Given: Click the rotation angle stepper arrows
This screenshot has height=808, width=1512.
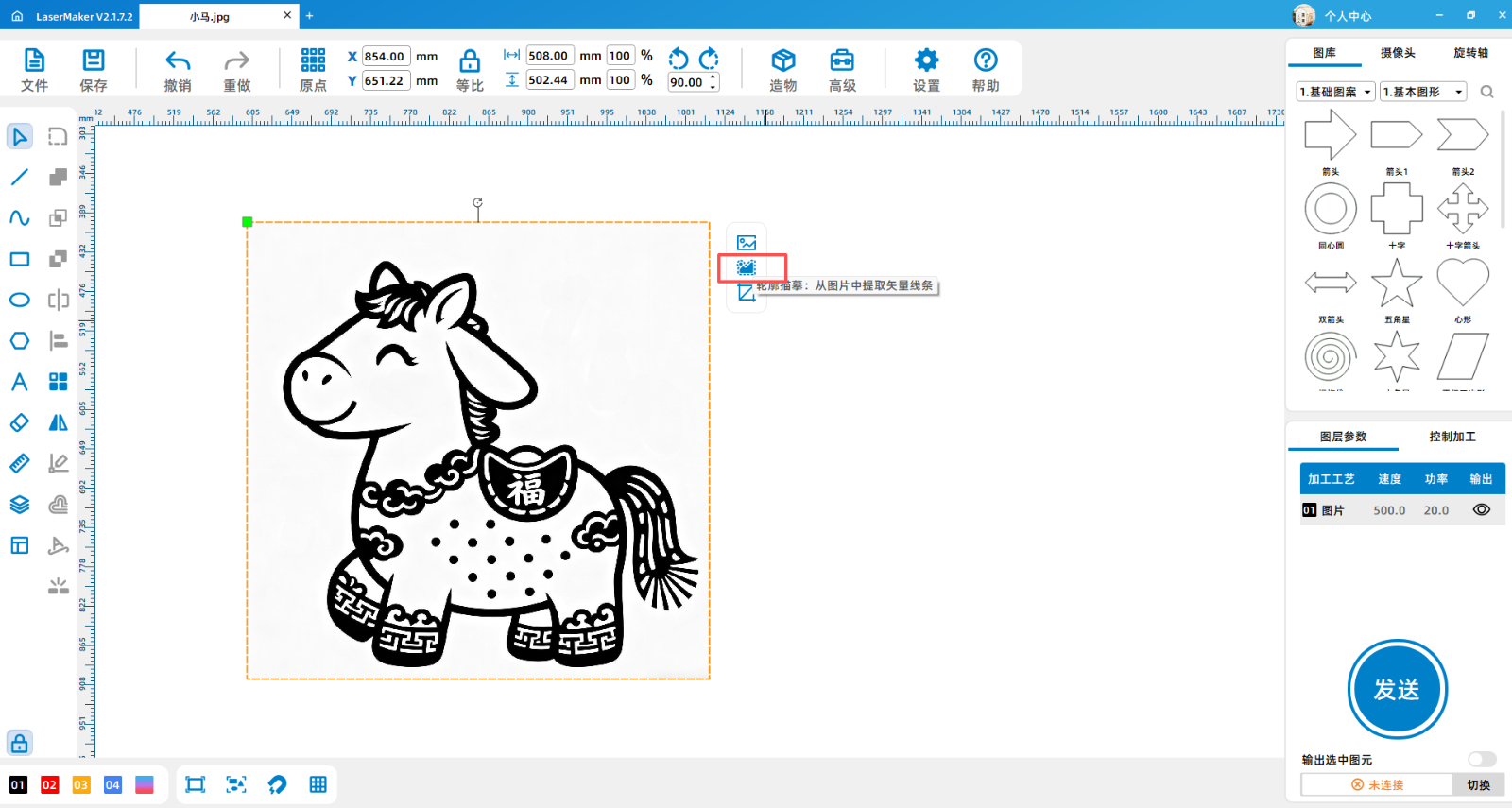Looking at the screenshot, I should coord(713,82).
